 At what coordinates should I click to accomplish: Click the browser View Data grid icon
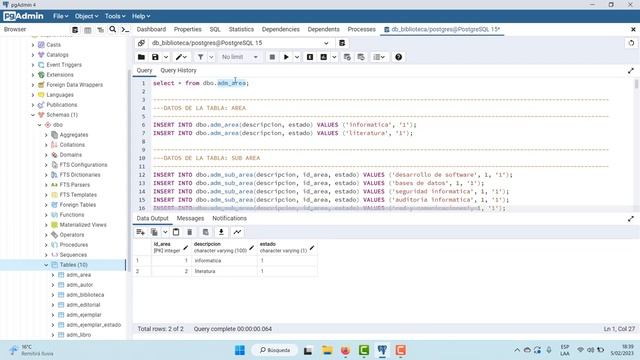point(88,30)
